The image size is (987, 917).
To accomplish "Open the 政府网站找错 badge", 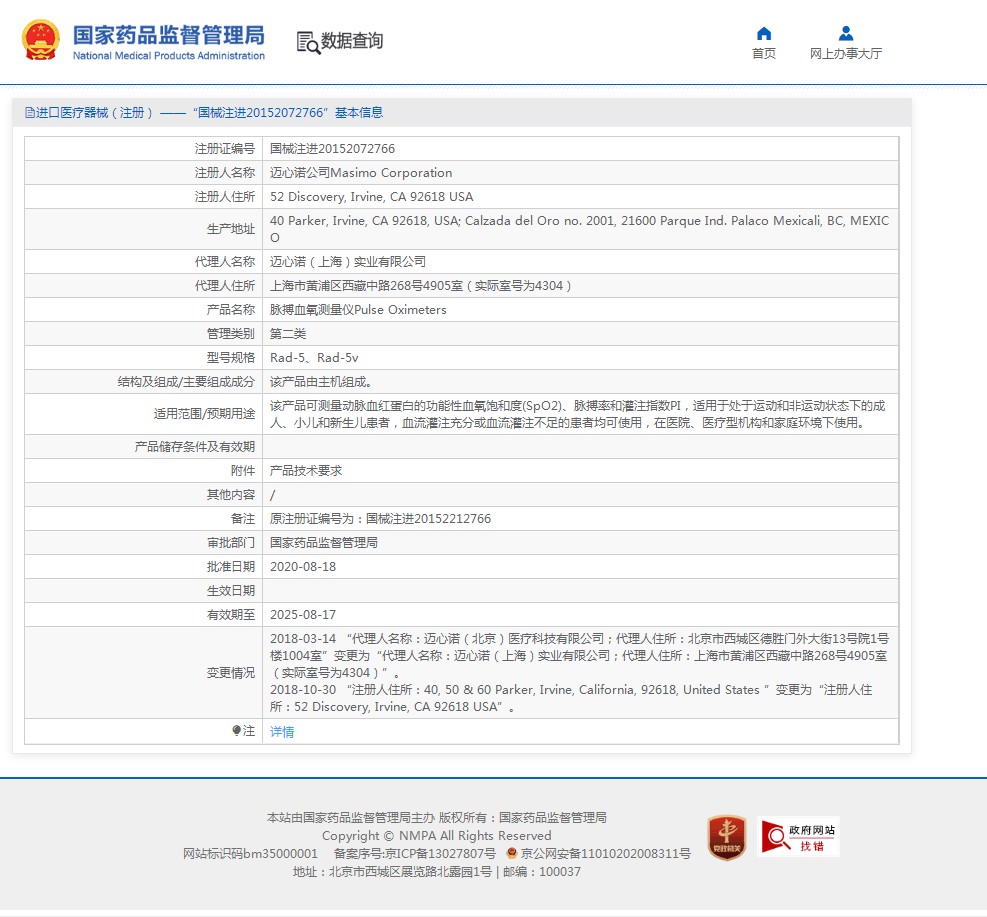I will tap(798, 837).
